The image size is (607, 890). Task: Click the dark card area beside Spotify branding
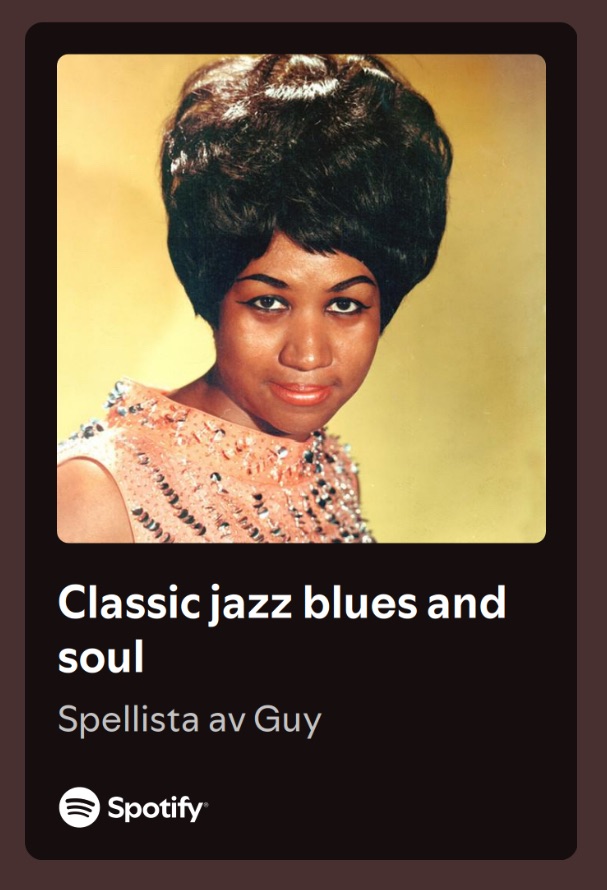pyautogui.click(x=397, y=807)
